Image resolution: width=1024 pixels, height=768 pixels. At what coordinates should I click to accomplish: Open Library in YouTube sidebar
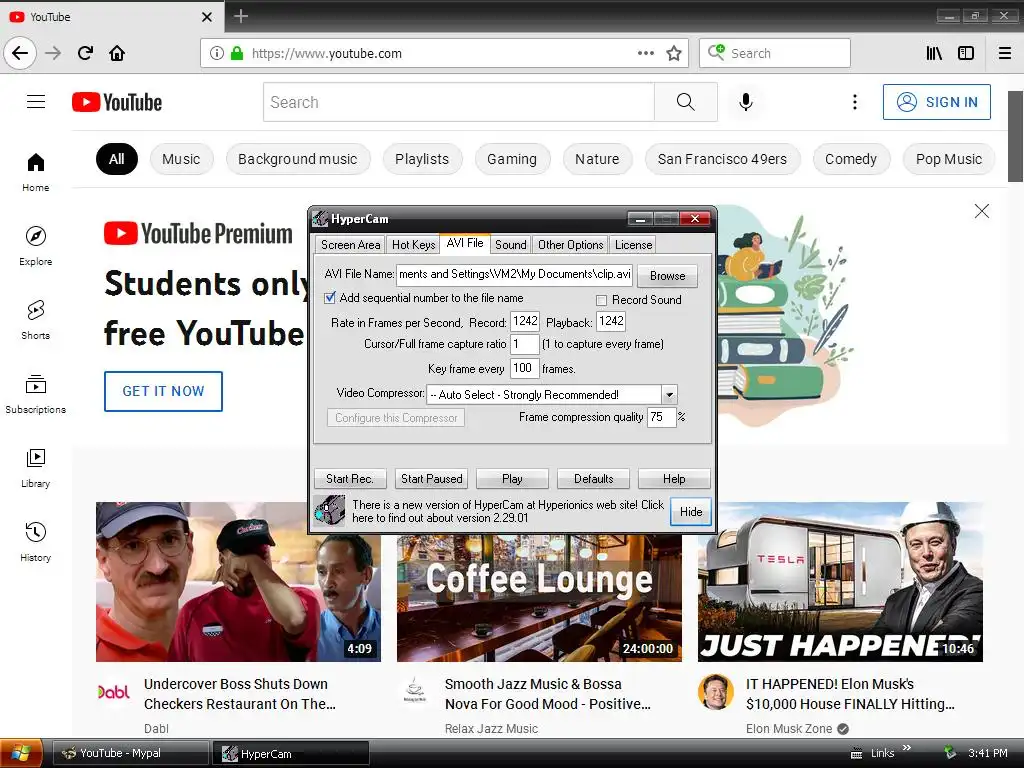point(36,468)
